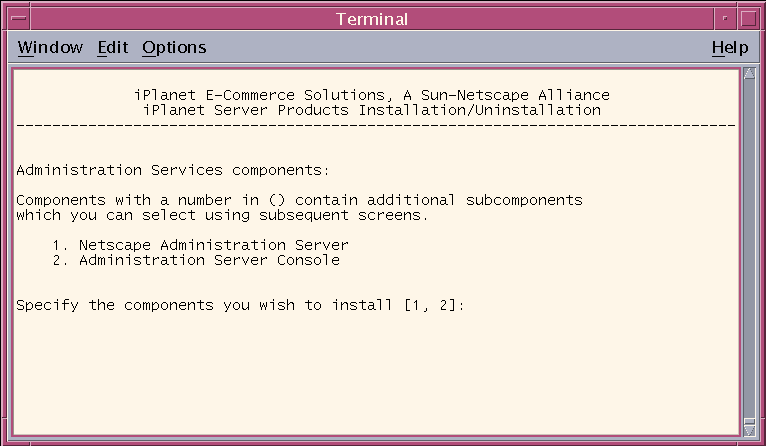Open the Edit menu
Screen dimensions: 766x446
click(113, 47)
